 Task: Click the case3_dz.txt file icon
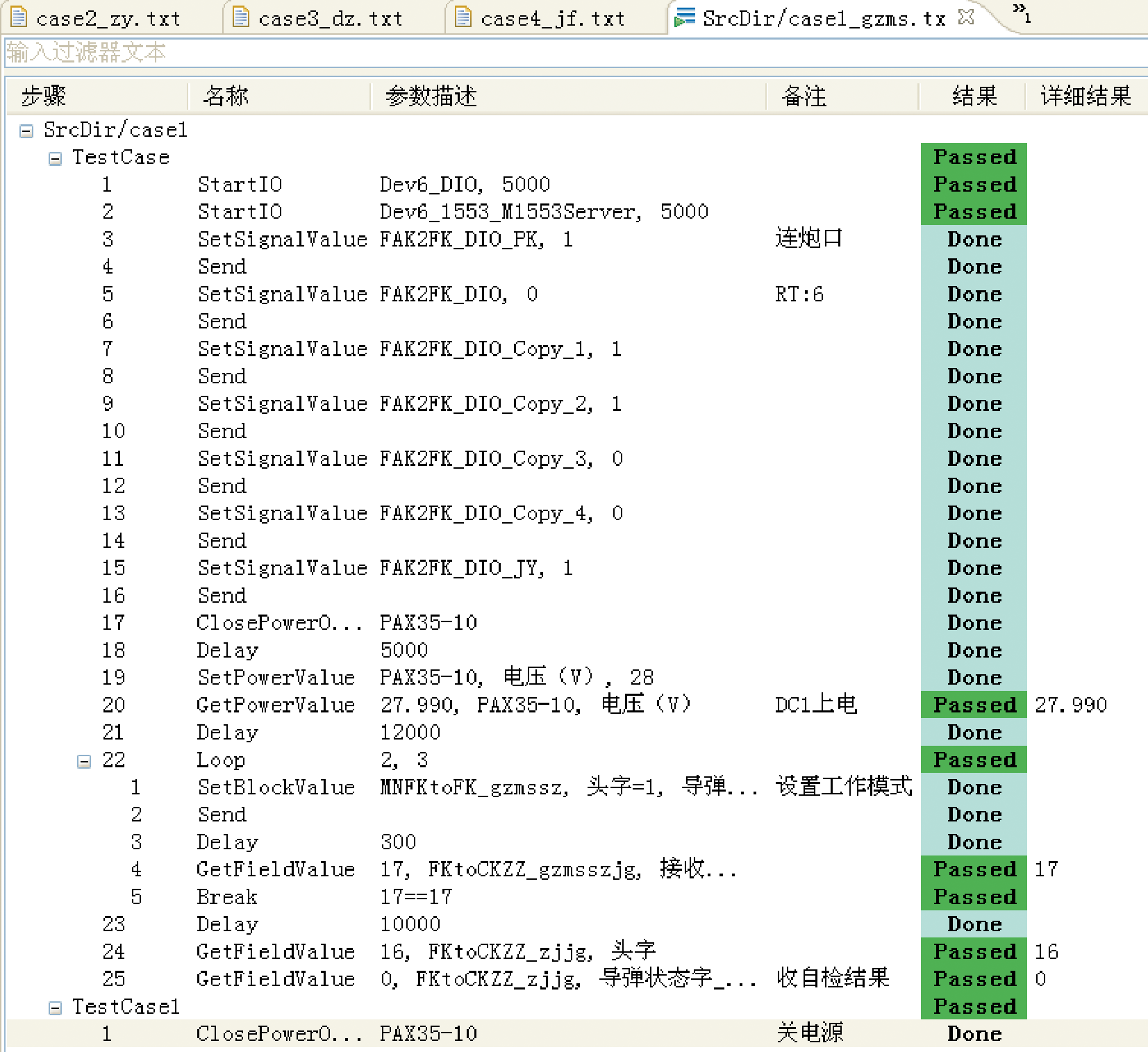tap(241, 17)
